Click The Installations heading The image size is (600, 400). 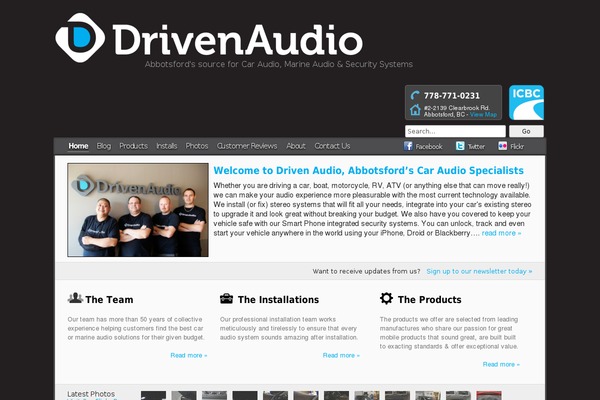pyautogui.click(x=278, y=299)
